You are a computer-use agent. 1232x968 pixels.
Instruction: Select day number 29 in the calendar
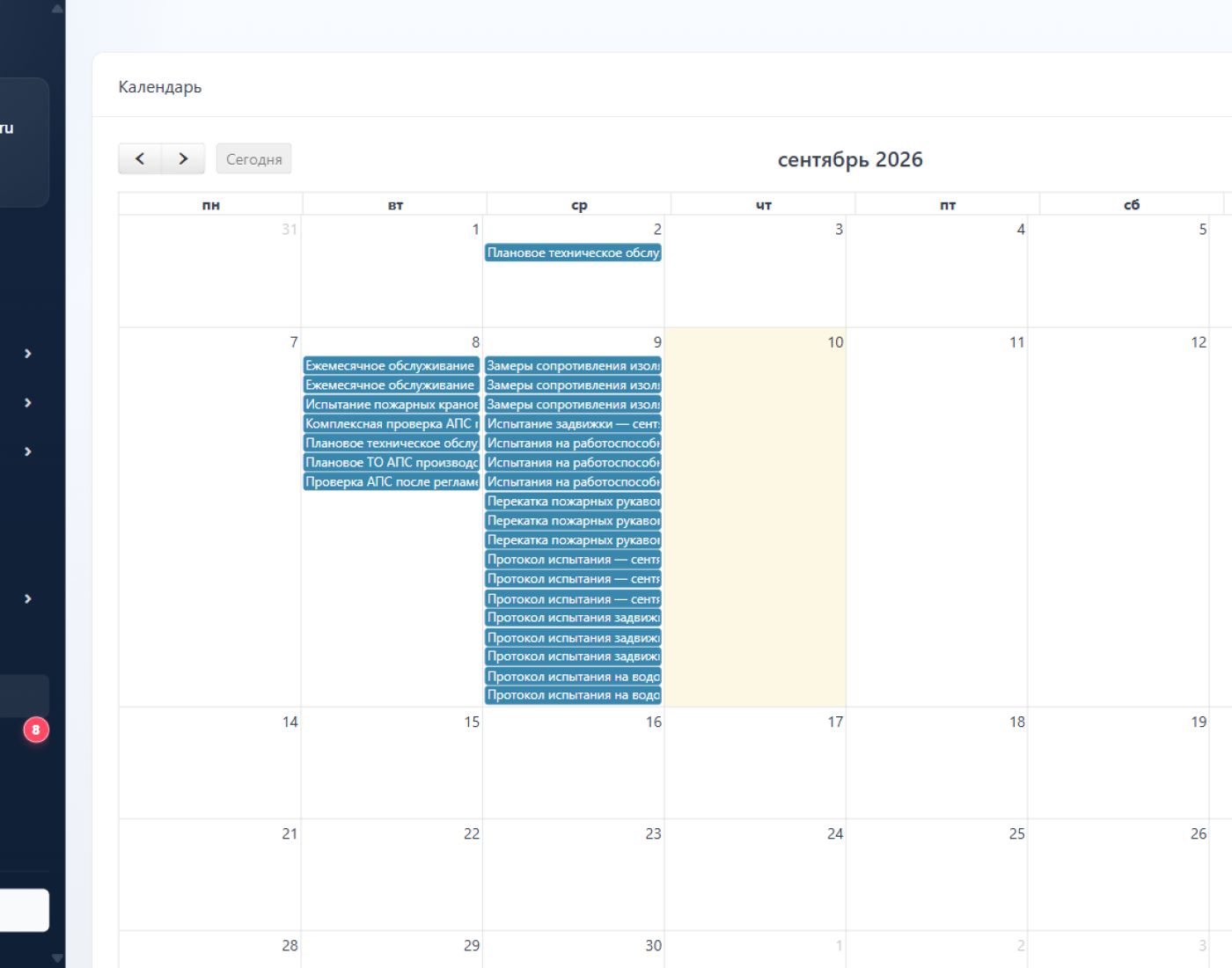[x=472, y=945]
